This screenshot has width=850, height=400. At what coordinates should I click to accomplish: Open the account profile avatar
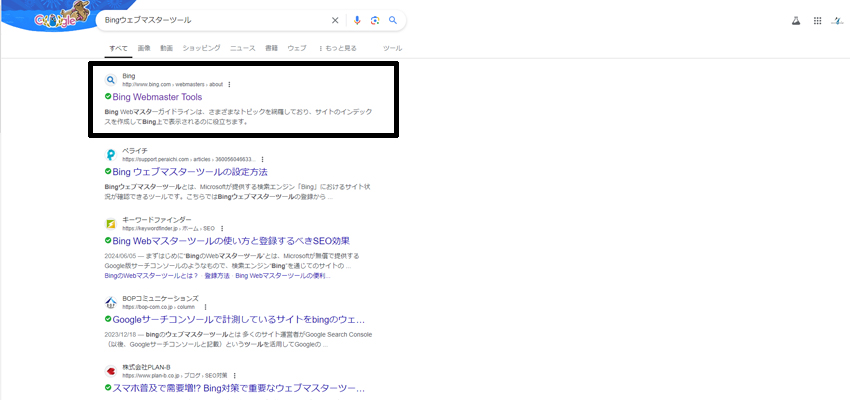(x=838, y=21)
